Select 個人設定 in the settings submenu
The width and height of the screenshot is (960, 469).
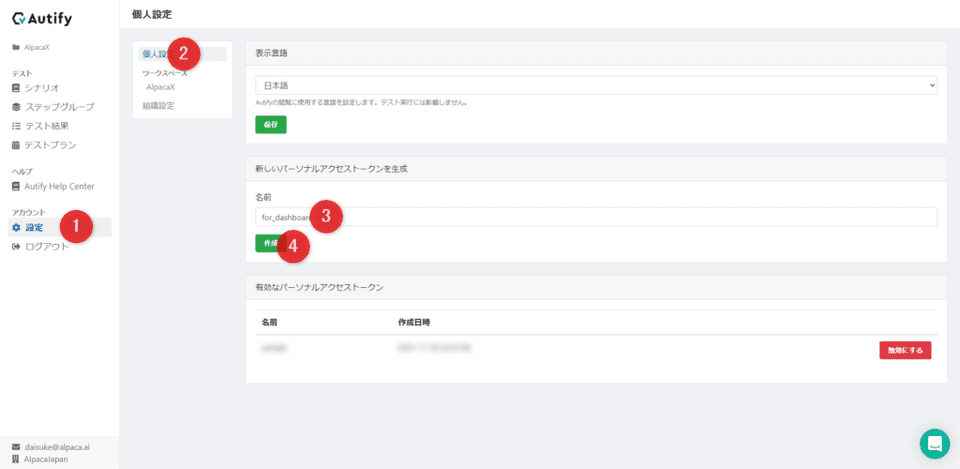(x=154, y=54)
